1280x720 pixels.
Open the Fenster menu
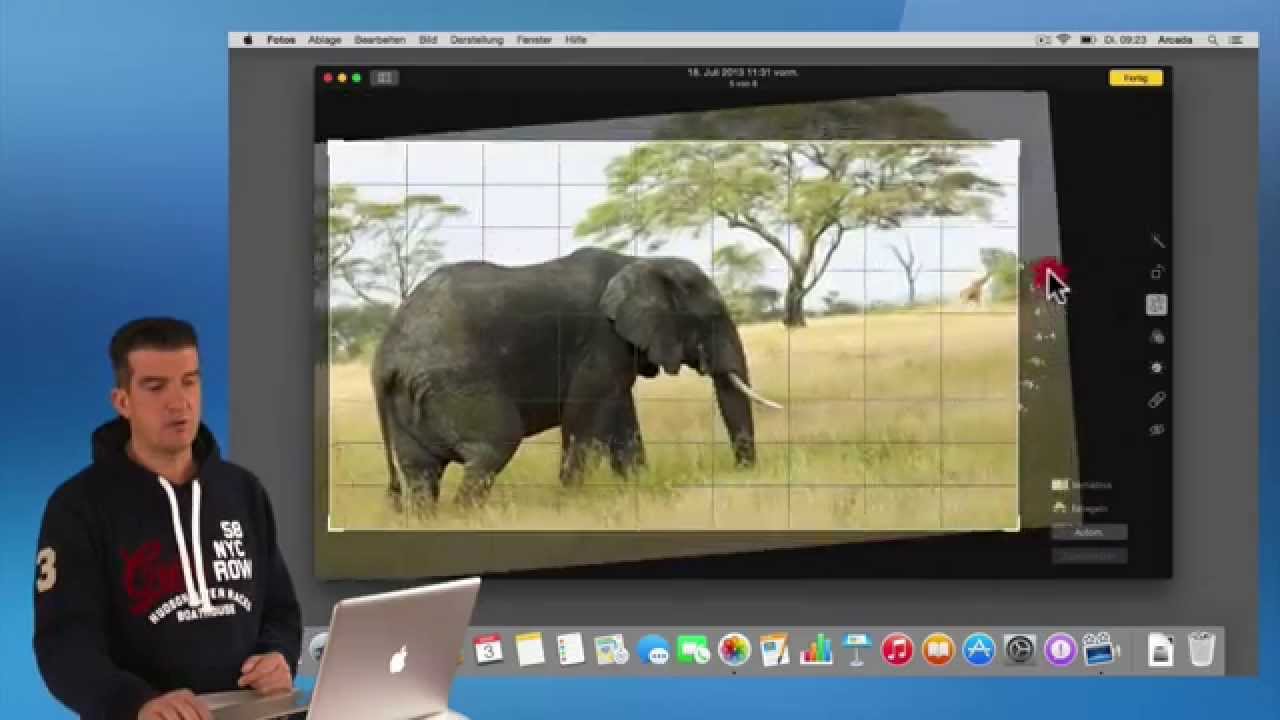(534, 40)
